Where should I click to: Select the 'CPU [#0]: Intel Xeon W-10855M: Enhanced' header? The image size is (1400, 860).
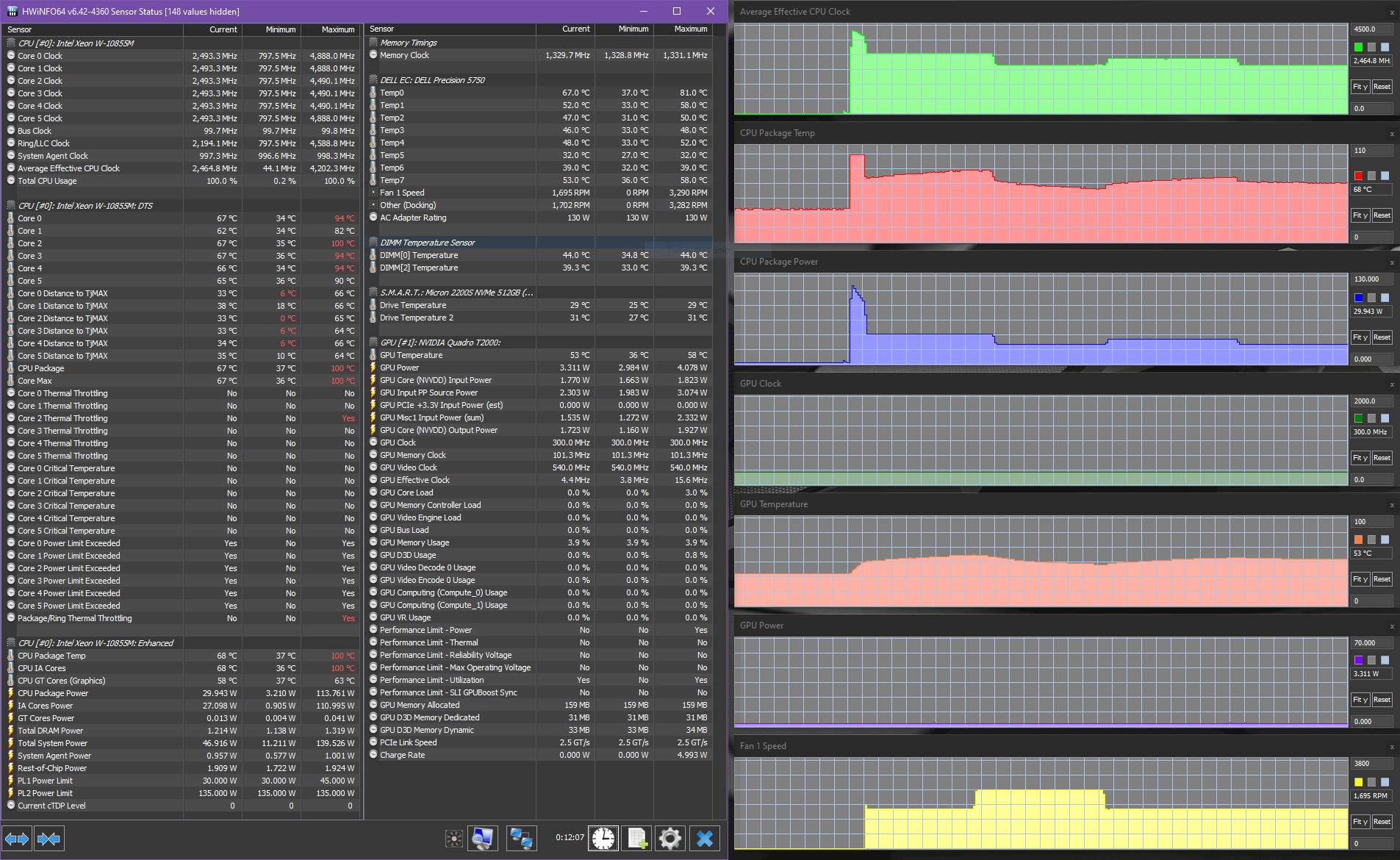(181, 643)
